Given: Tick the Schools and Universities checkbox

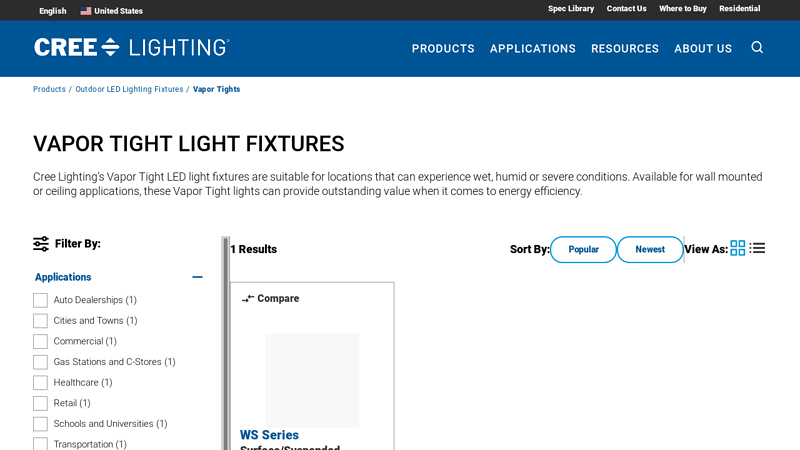Looking at the screenshot, I should pos(40,424).
